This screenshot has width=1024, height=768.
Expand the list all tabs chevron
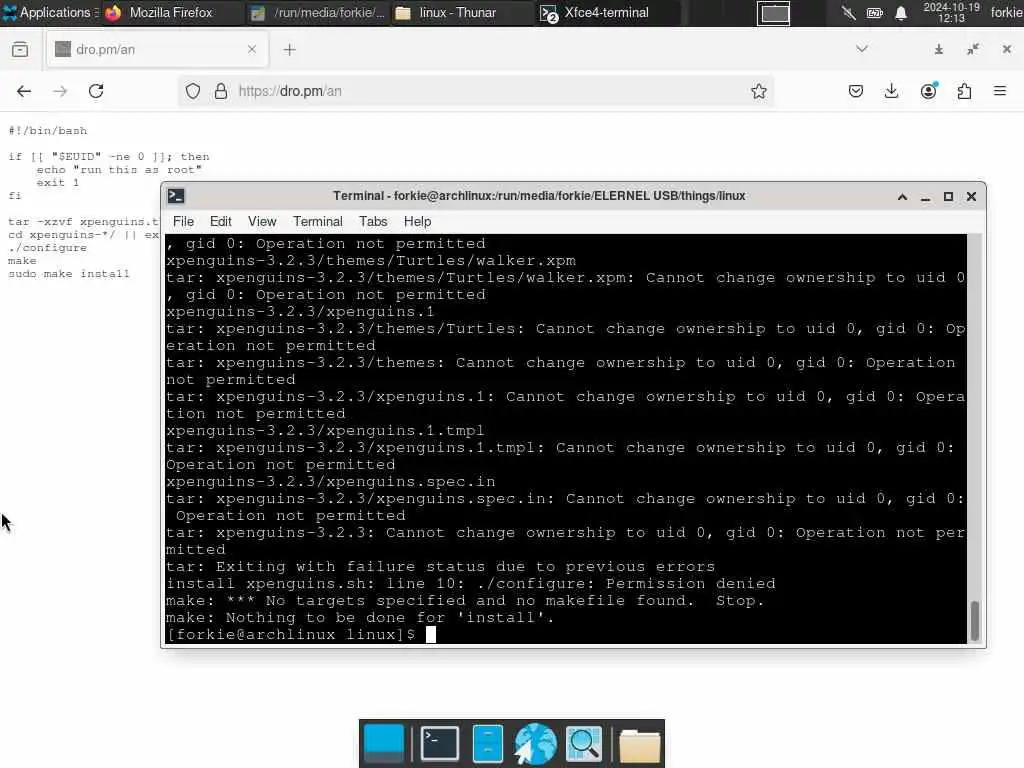coord(862,49)
